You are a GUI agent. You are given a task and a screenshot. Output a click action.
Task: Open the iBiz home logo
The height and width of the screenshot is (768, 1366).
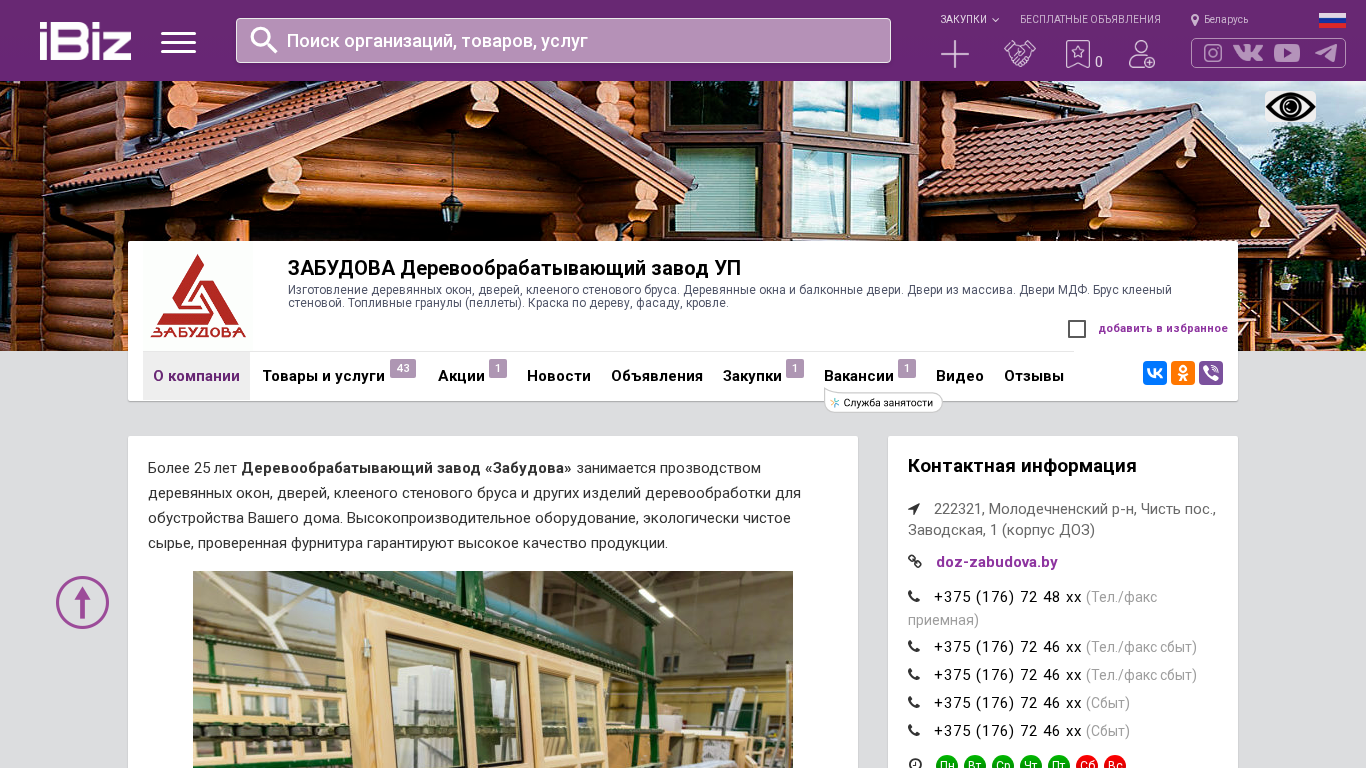[85, 41]
